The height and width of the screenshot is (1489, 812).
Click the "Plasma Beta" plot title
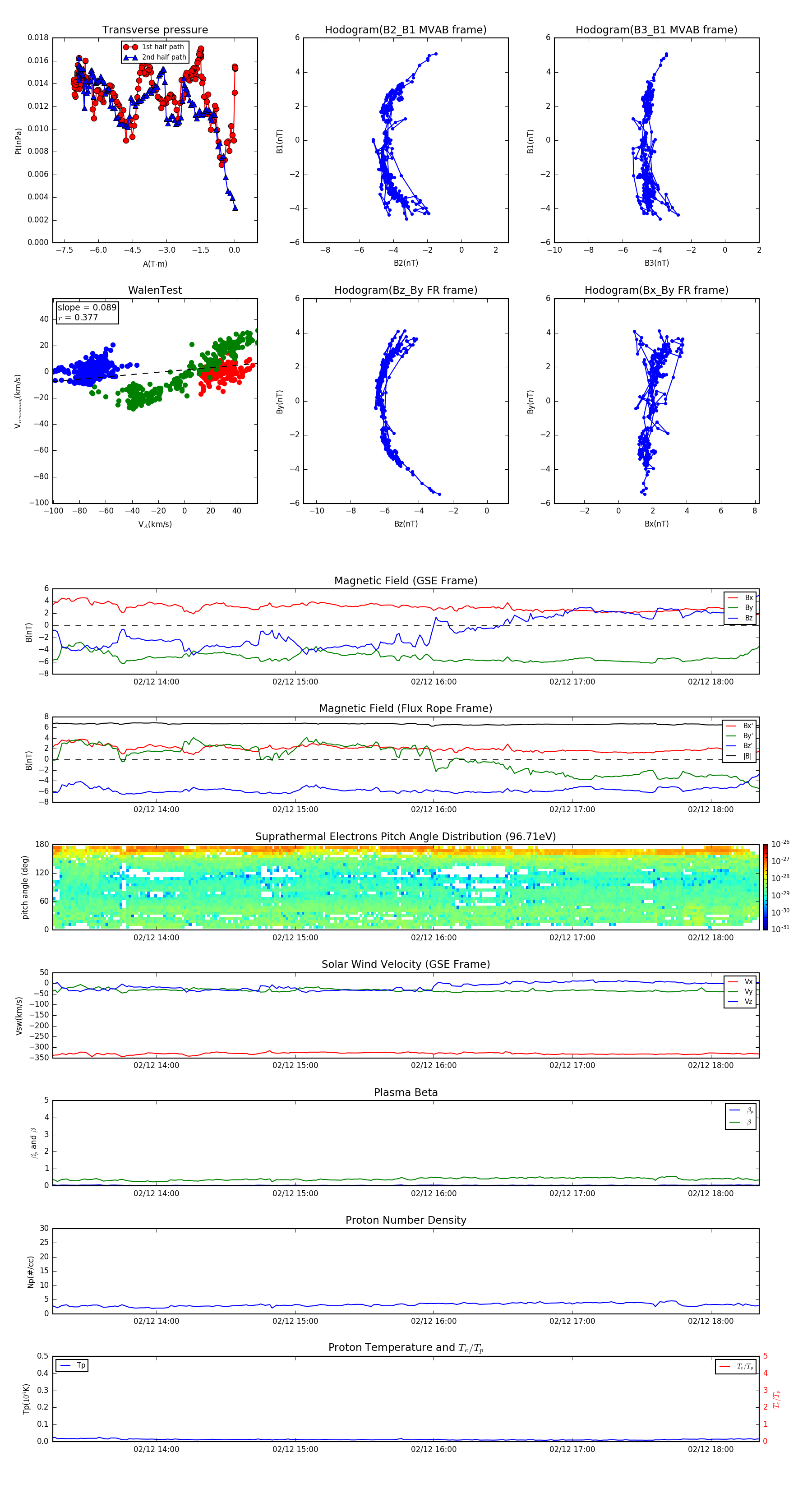(x=406, y=1092)
